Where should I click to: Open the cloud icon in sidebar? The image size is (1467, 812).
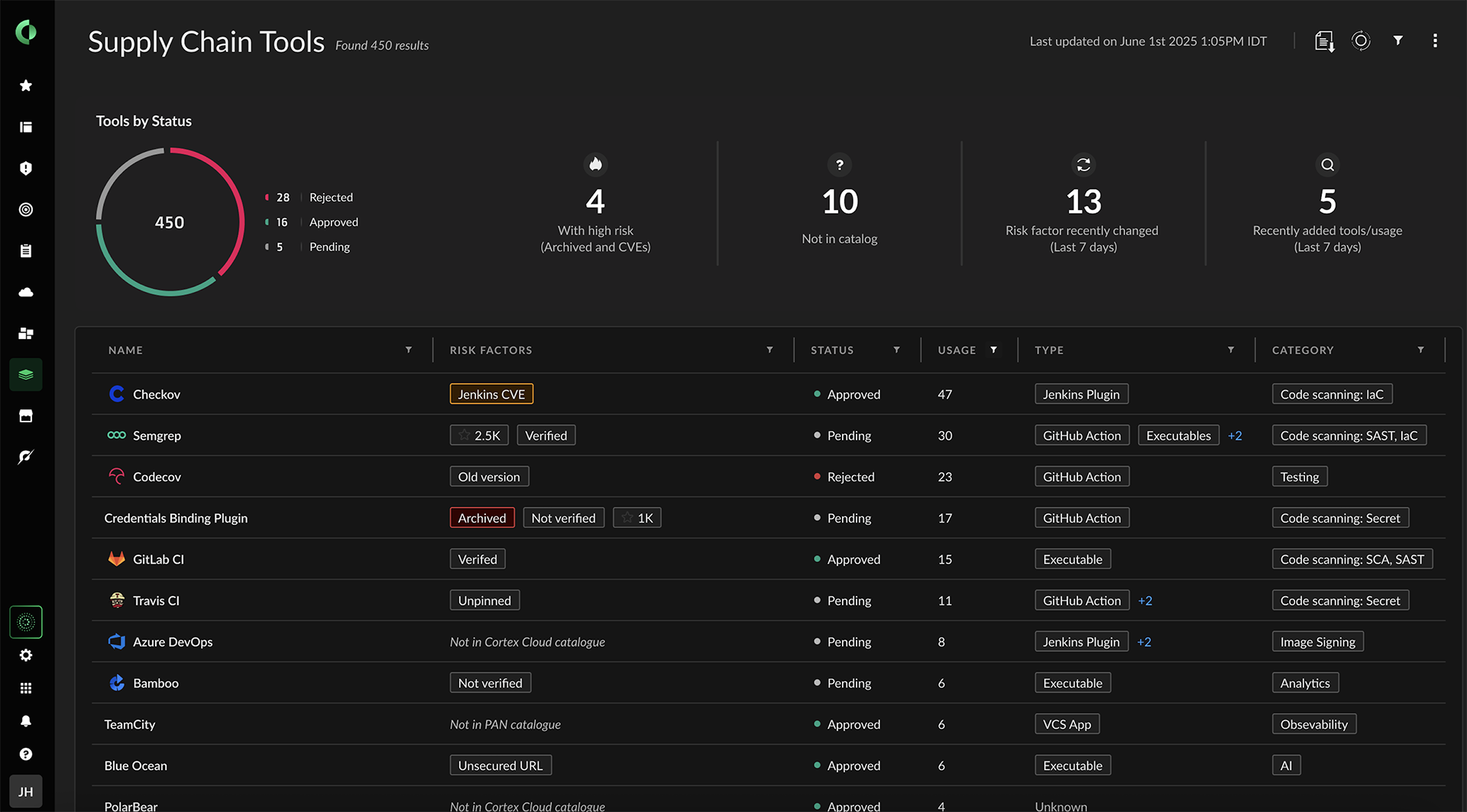[26, 292]
